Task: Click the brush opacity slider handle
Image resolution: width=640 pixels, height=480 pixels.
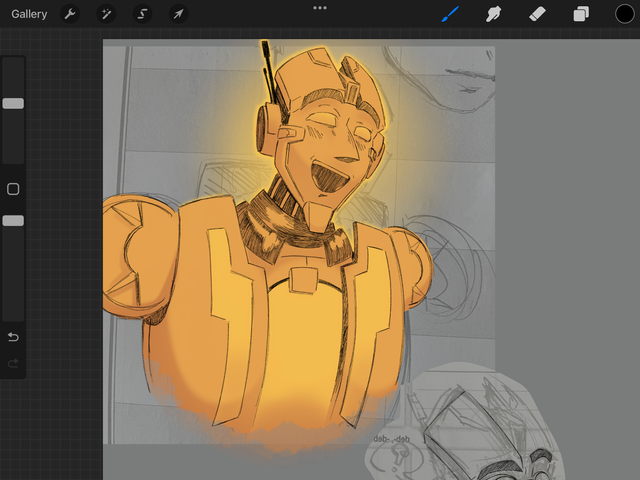Action: click(13, 221)
